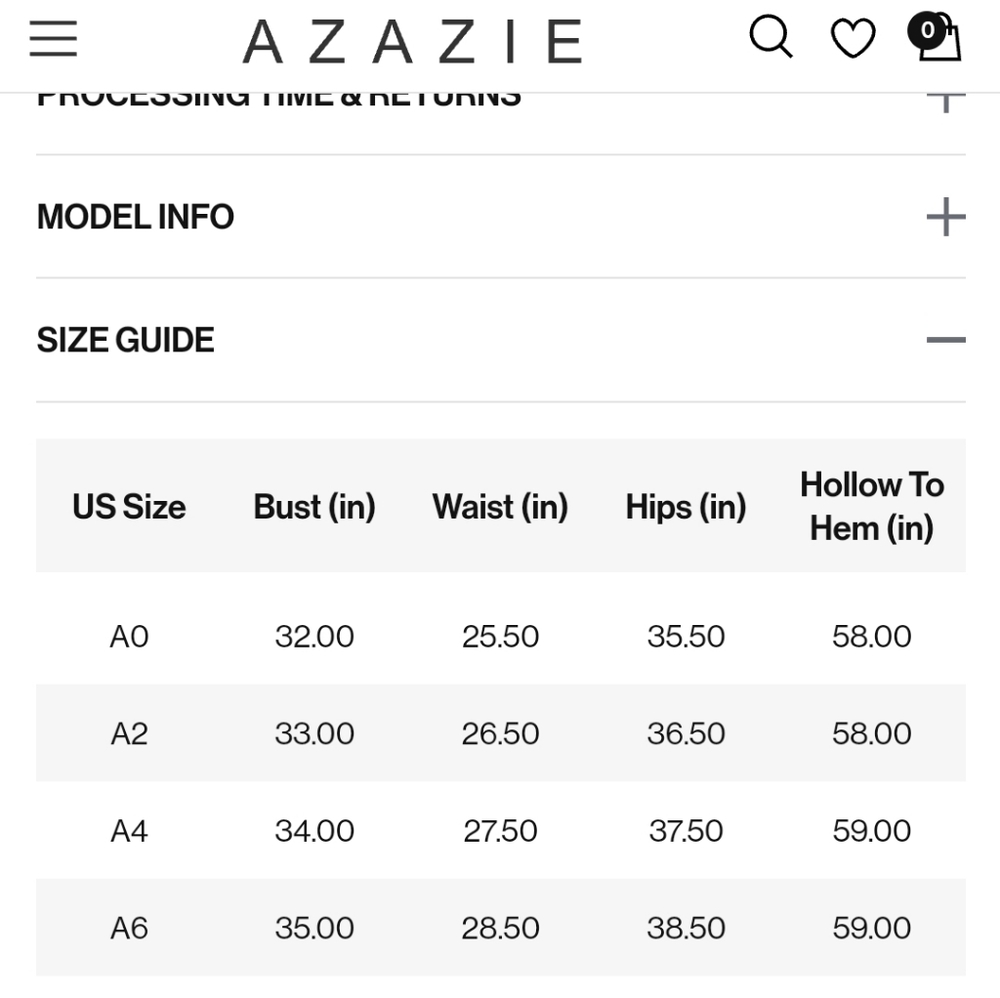Click the AZAZIE logo
The width and height of the screenshot is (1000, 998).
(412, 42)
